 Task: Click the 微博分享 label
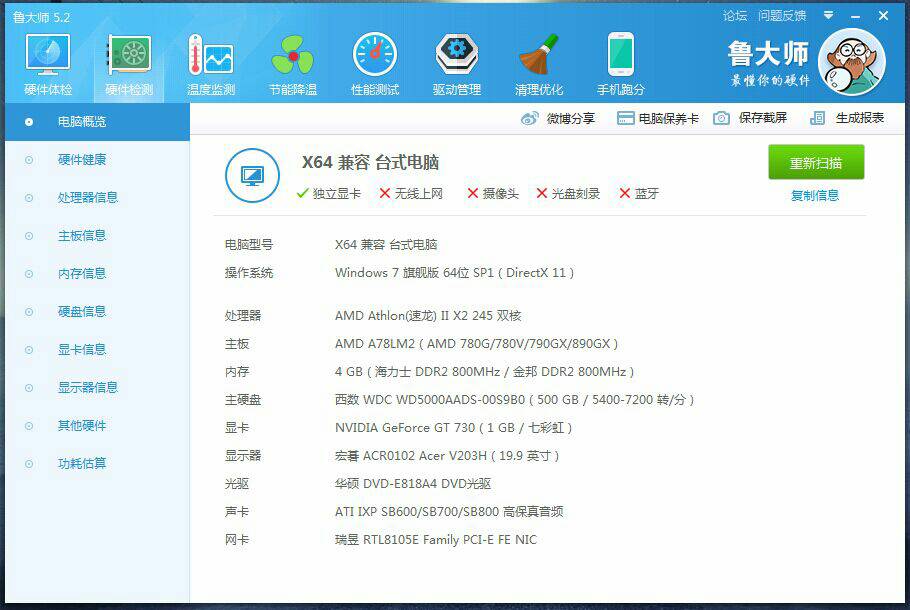(570, 118)
